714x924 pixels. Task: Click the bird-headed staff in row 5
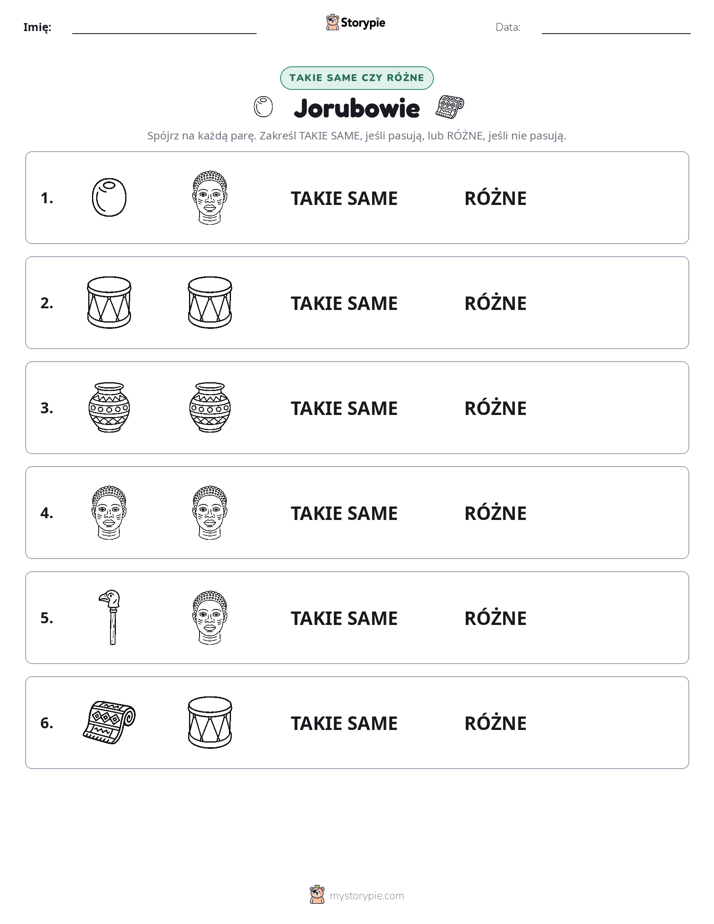coord(110,617)
